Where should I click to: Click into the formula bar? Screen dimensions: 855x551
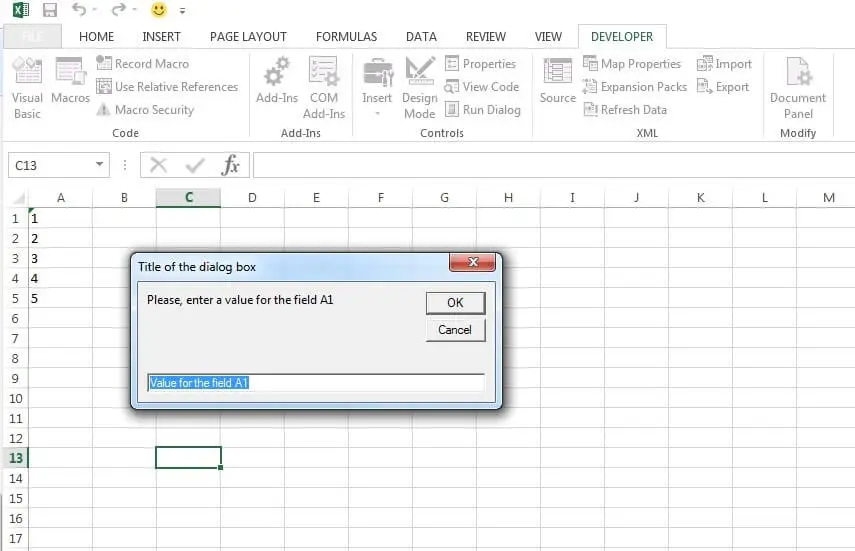coord(553,165)
